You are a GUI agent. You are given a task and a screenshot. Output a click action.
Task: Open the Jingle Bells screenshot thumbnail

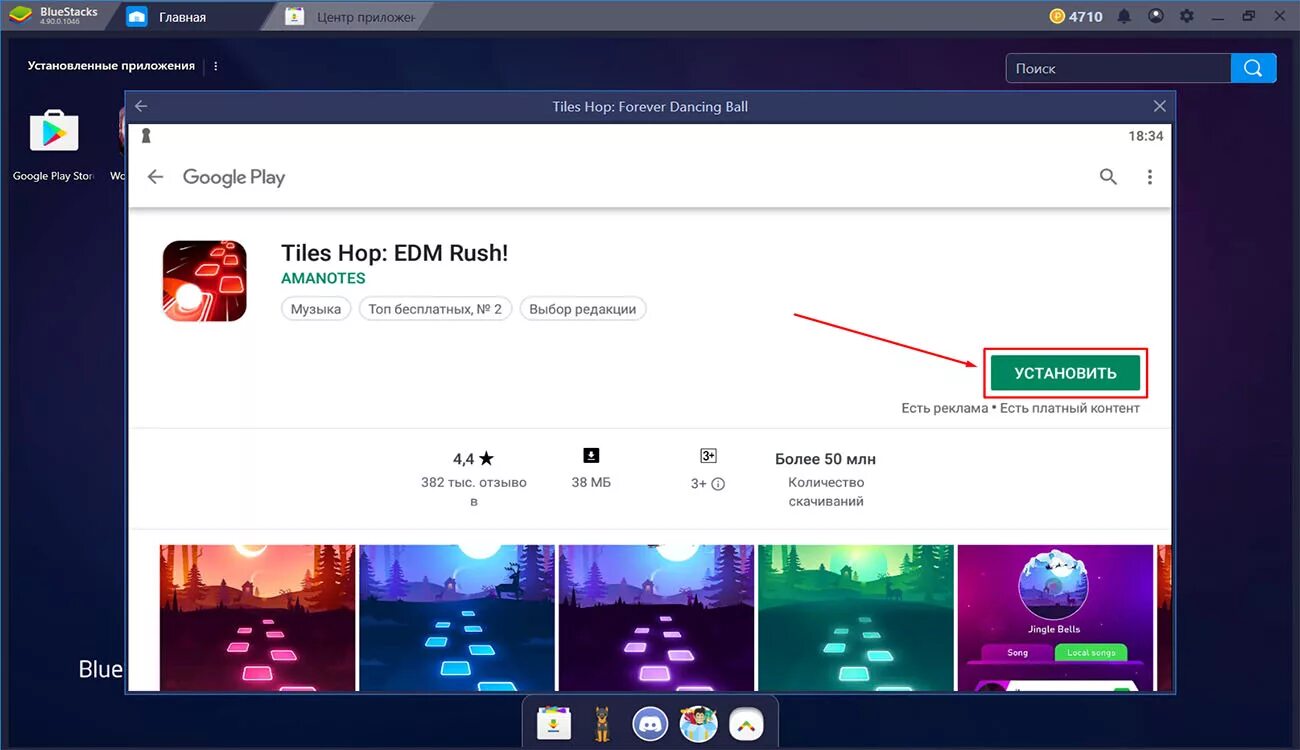[x=1054, y=617]
